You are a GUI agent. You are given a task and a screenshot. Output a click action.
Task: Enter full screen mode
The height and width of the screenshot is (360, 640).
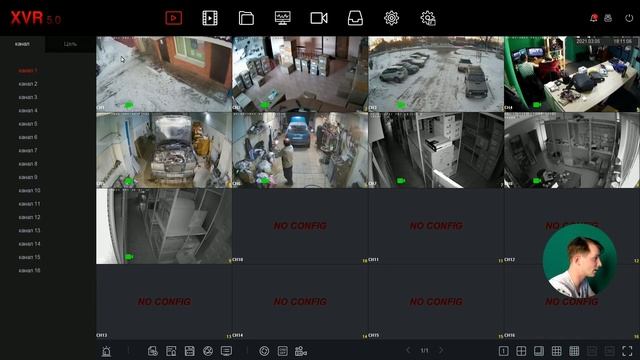click(x=627, y=351)
